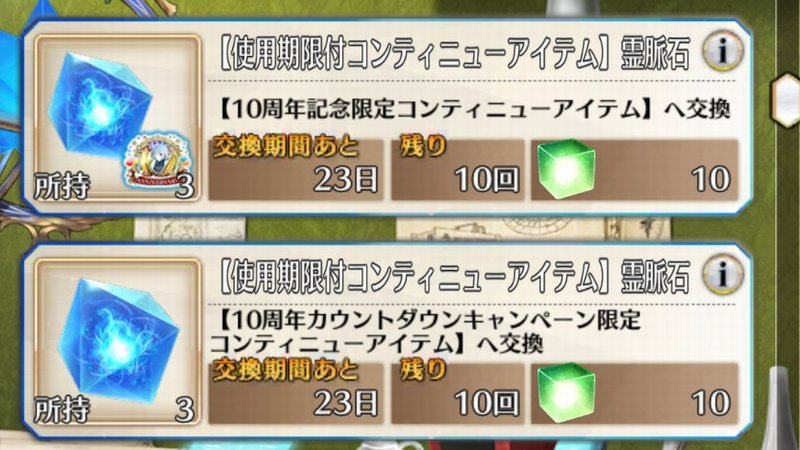Tap 所持 3 count on second item
The image size is (800, 450).
[114, 410]
